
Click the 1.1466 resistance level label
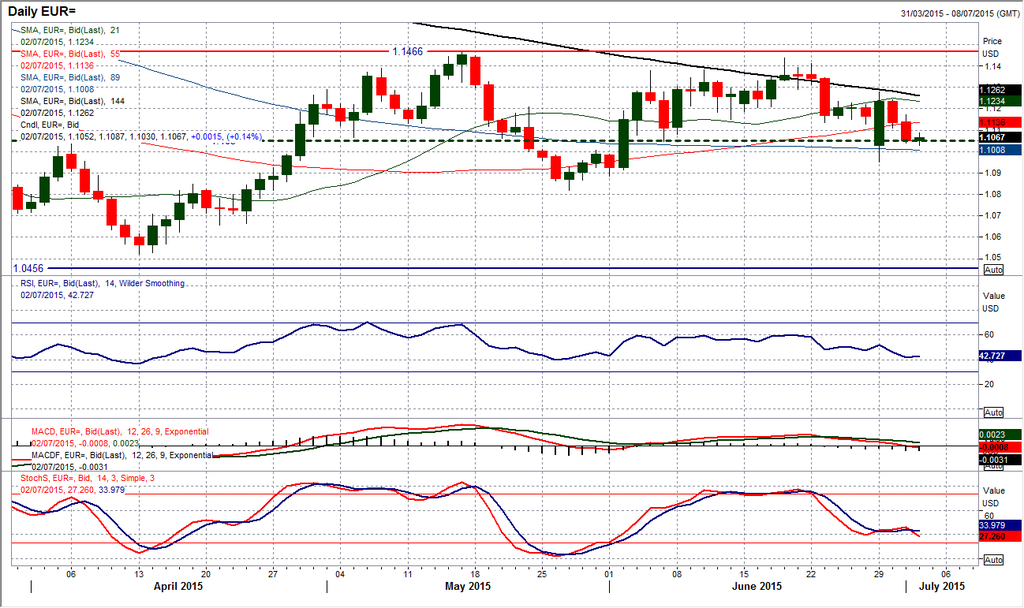(x=408, y=51)
